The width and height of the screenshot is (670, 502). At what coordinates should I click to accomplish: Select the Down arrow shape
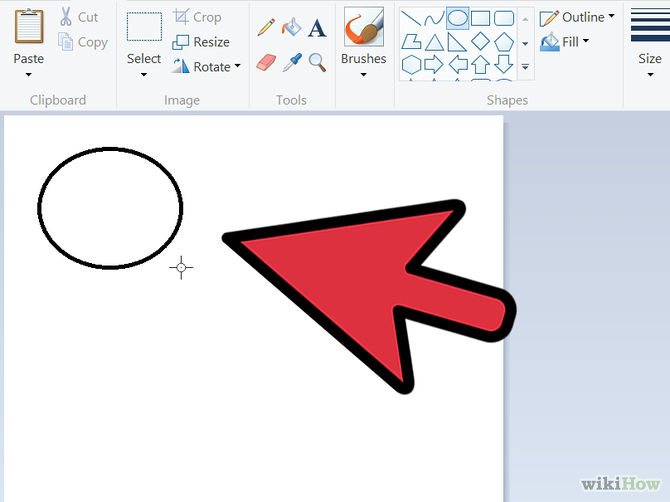[504, 65]
